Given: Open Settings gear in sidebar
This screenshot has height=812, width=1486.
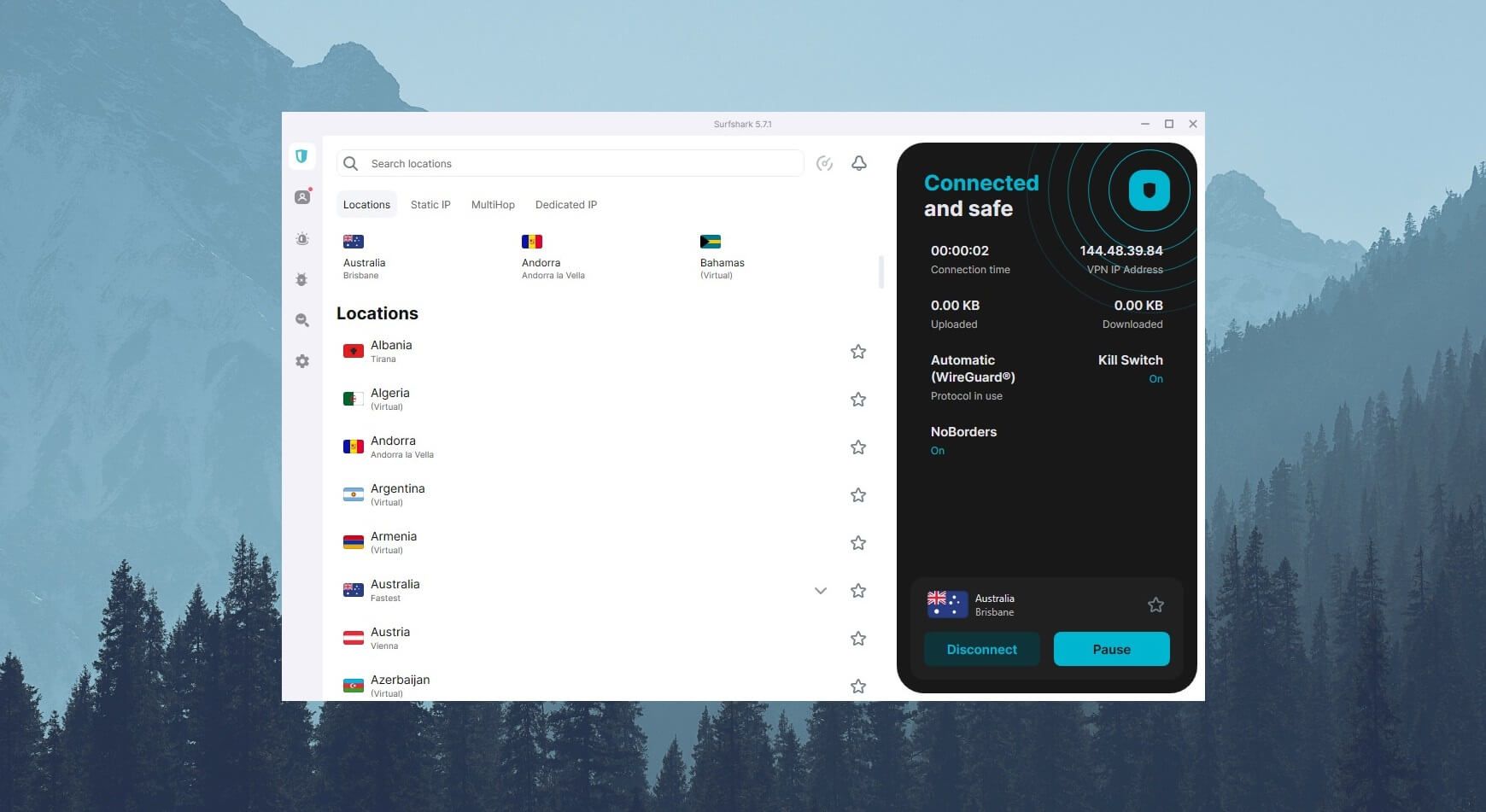Looking at the screenshot, I should (302, 361).
